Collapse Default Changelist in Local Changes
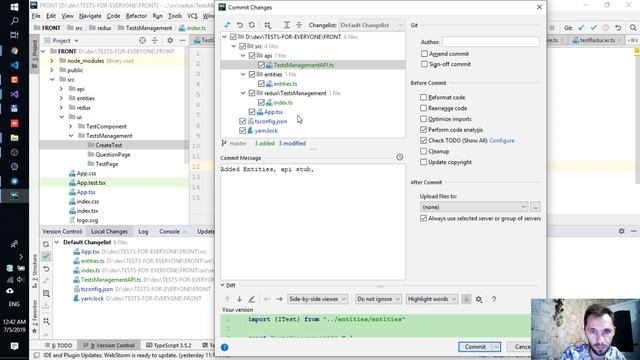The image size is (640, 360). pos(57,242)
